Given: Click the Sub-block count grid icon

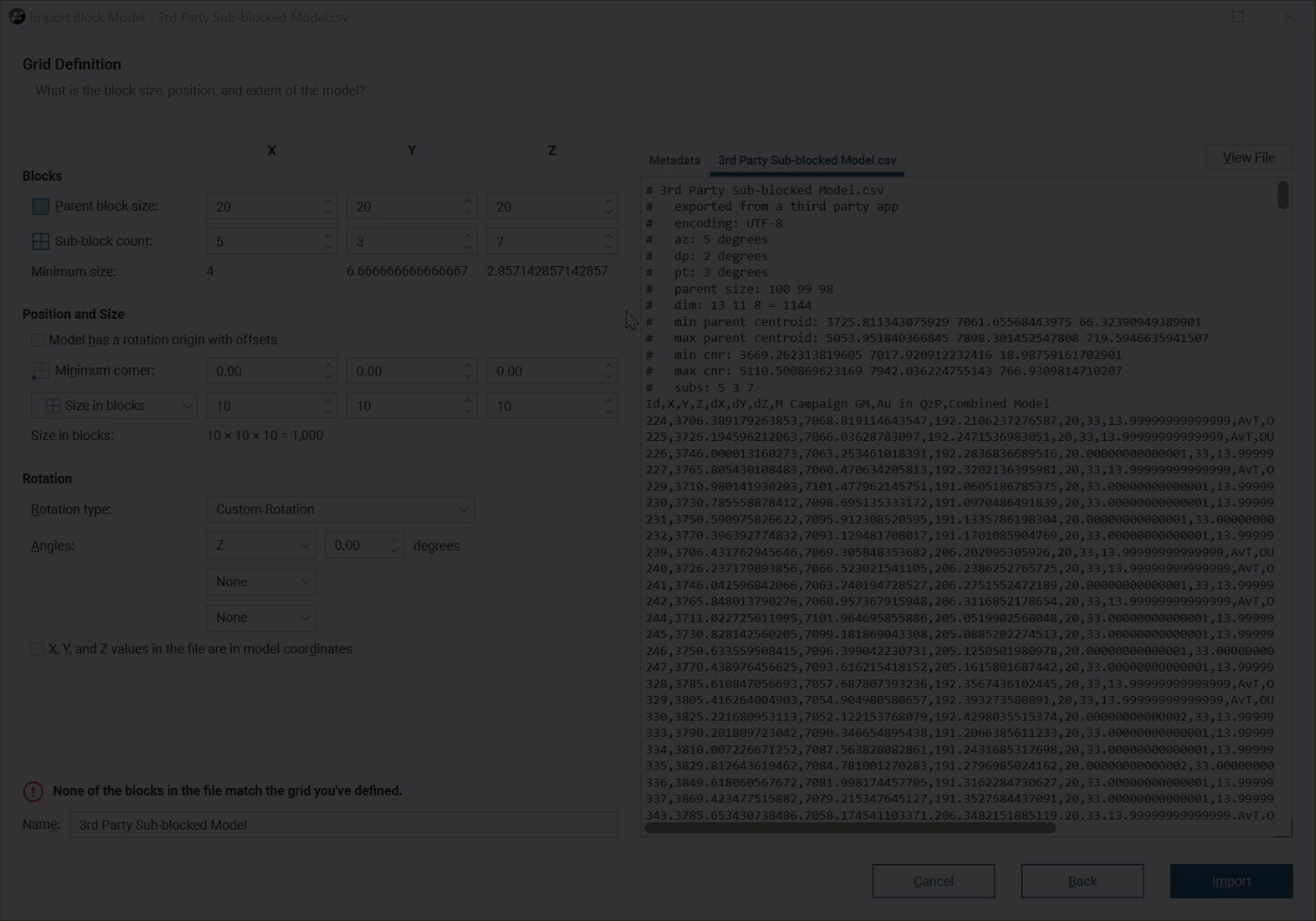Looking at the screenshot, I should tap(40, 241).
